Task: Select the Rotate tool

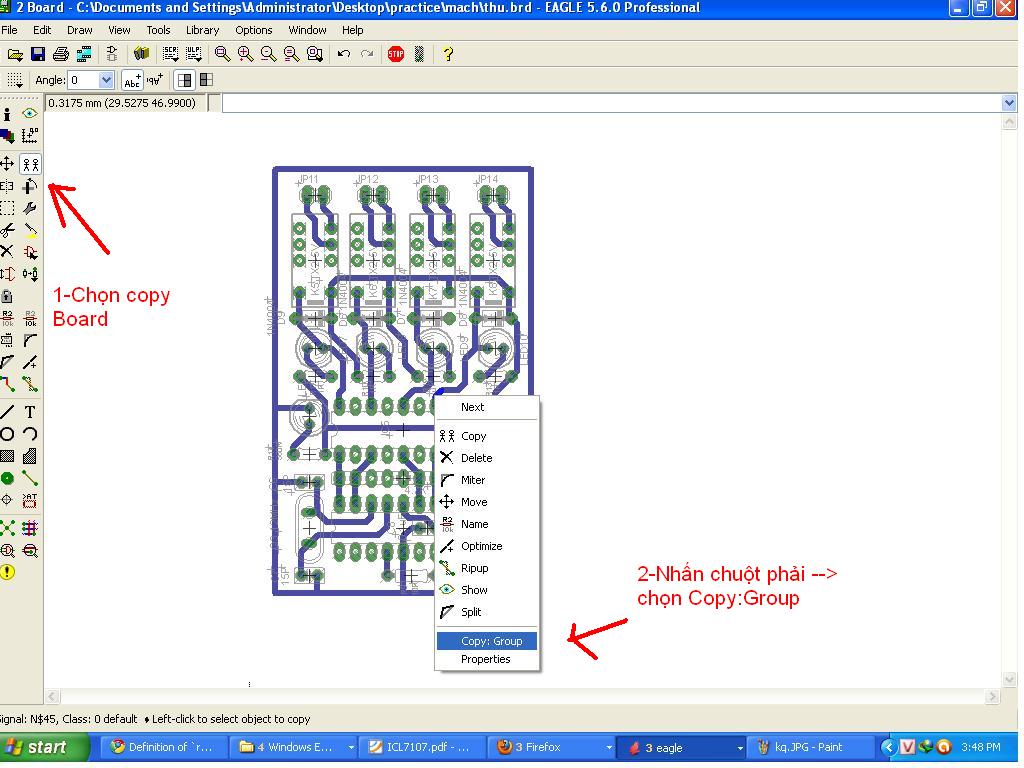Action: tap(29, 186)
